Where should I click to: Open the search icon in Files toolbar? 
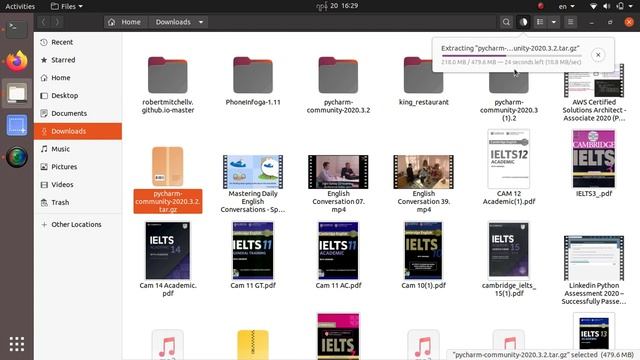click(506, 22)
